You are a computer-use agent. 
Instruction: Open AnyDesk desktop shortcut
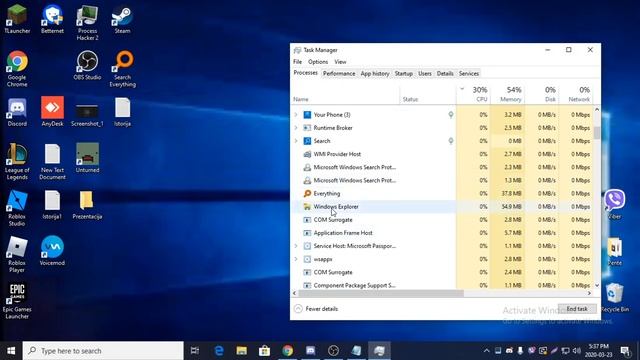point(52,112)
